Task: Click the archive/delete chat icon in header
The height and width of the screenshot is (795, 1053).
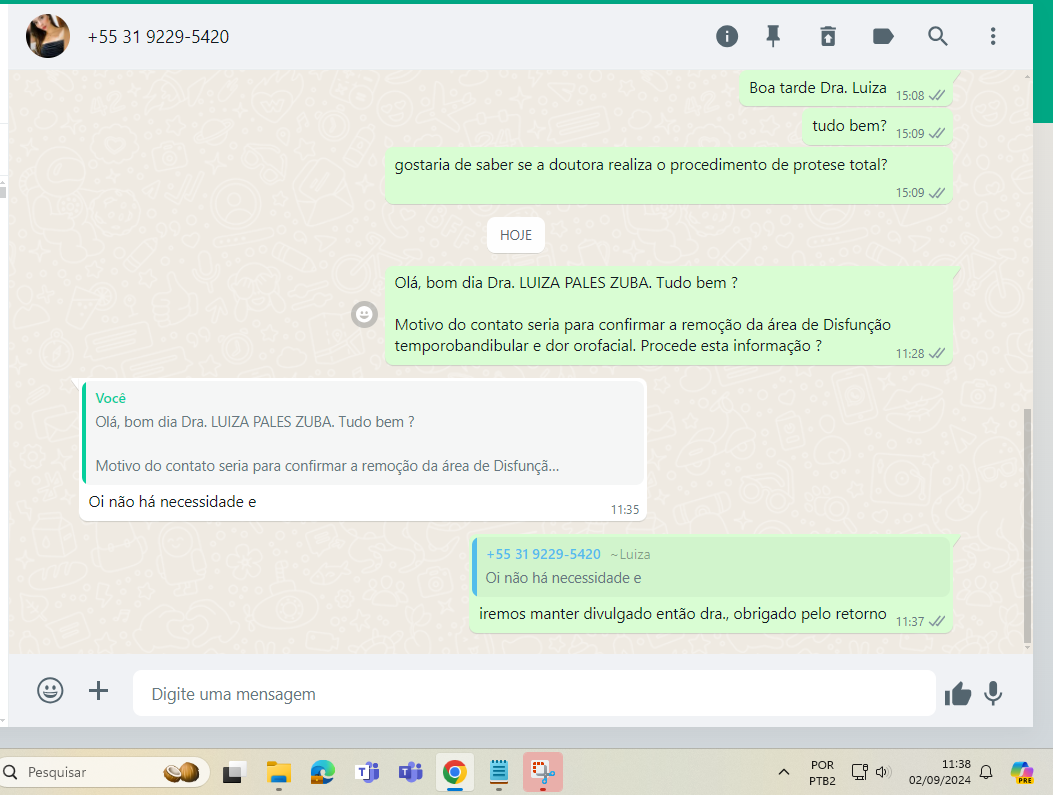Action: click(828, 36)
